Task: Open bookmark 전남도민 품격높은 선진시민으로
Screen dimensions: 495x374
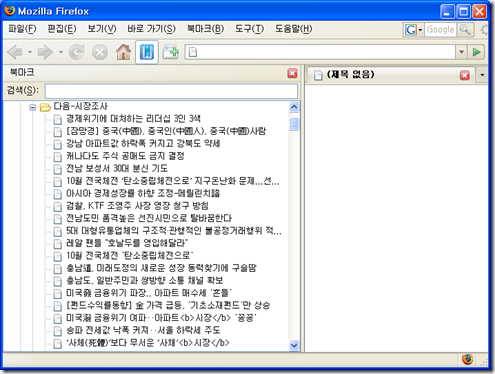Action: pyautogui.click(x=149, y=218)
